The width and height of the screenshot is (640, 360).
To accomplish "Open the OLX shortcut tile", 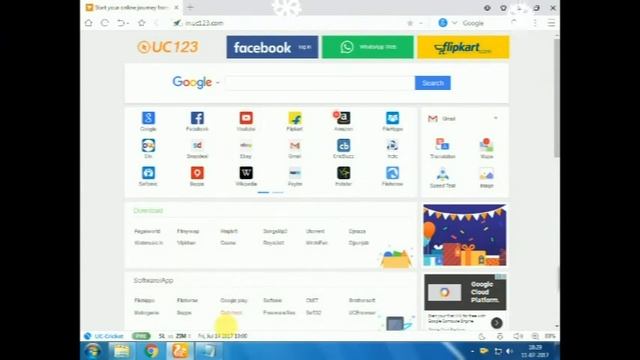I will tap(148, 149).
